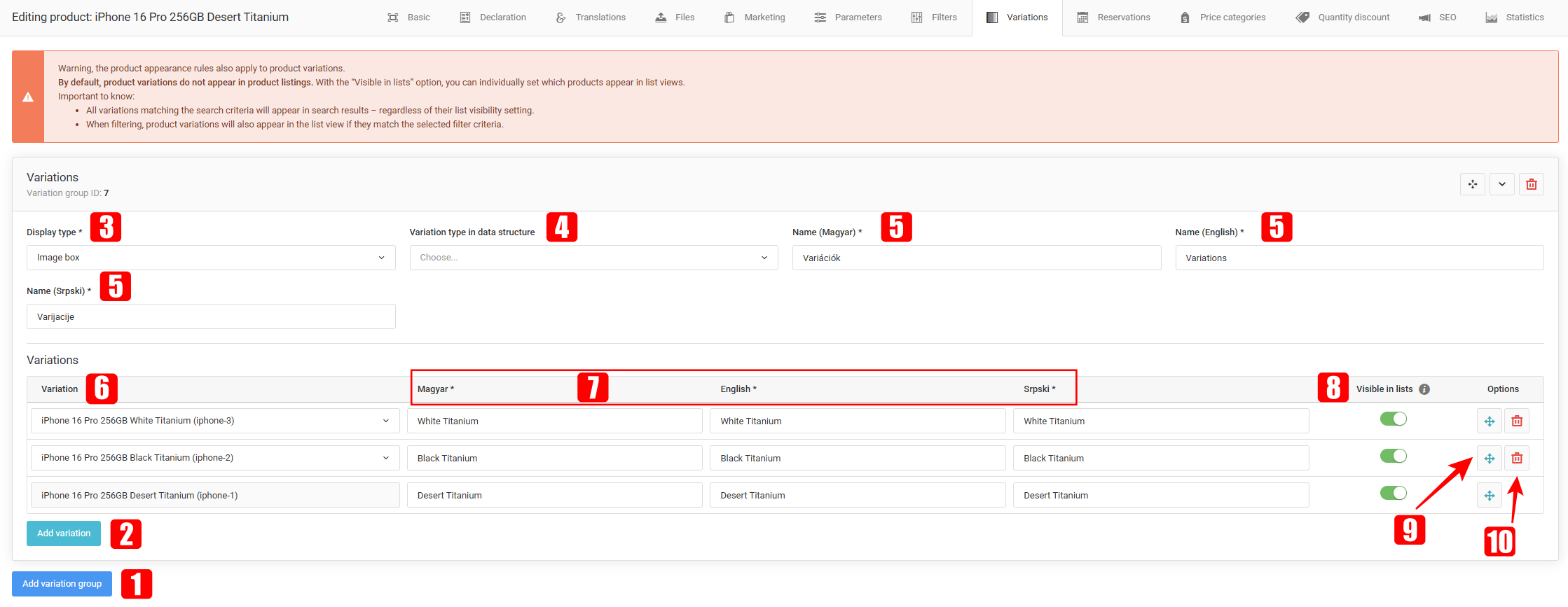
Task: Edit Srpski name for Black Titanium
Action: [1161, 458]
